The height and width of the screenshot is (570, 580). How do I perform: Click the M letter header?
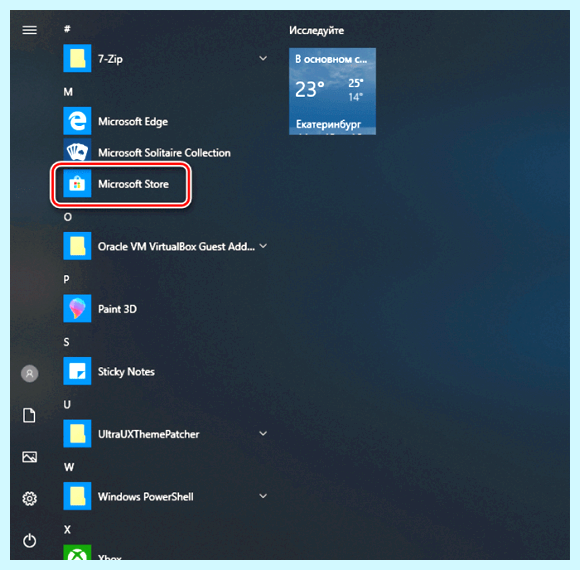[68, 92]
